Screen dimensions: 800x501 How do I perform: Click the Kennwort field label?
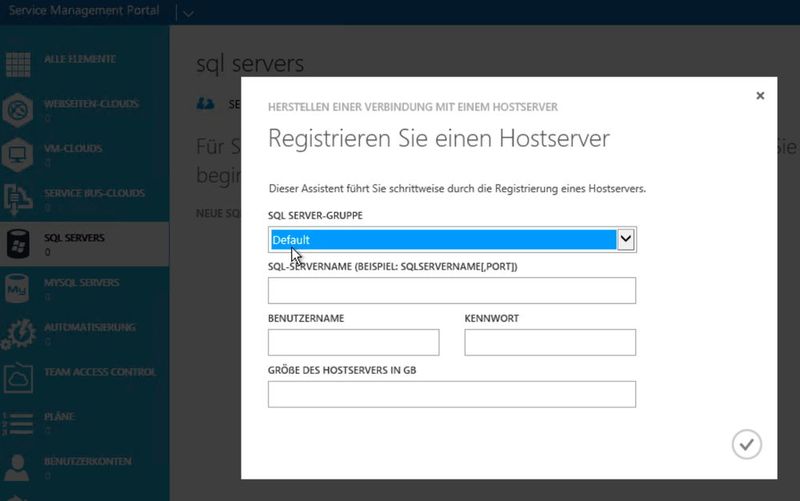pyautogui.click(x=491, y=318)
